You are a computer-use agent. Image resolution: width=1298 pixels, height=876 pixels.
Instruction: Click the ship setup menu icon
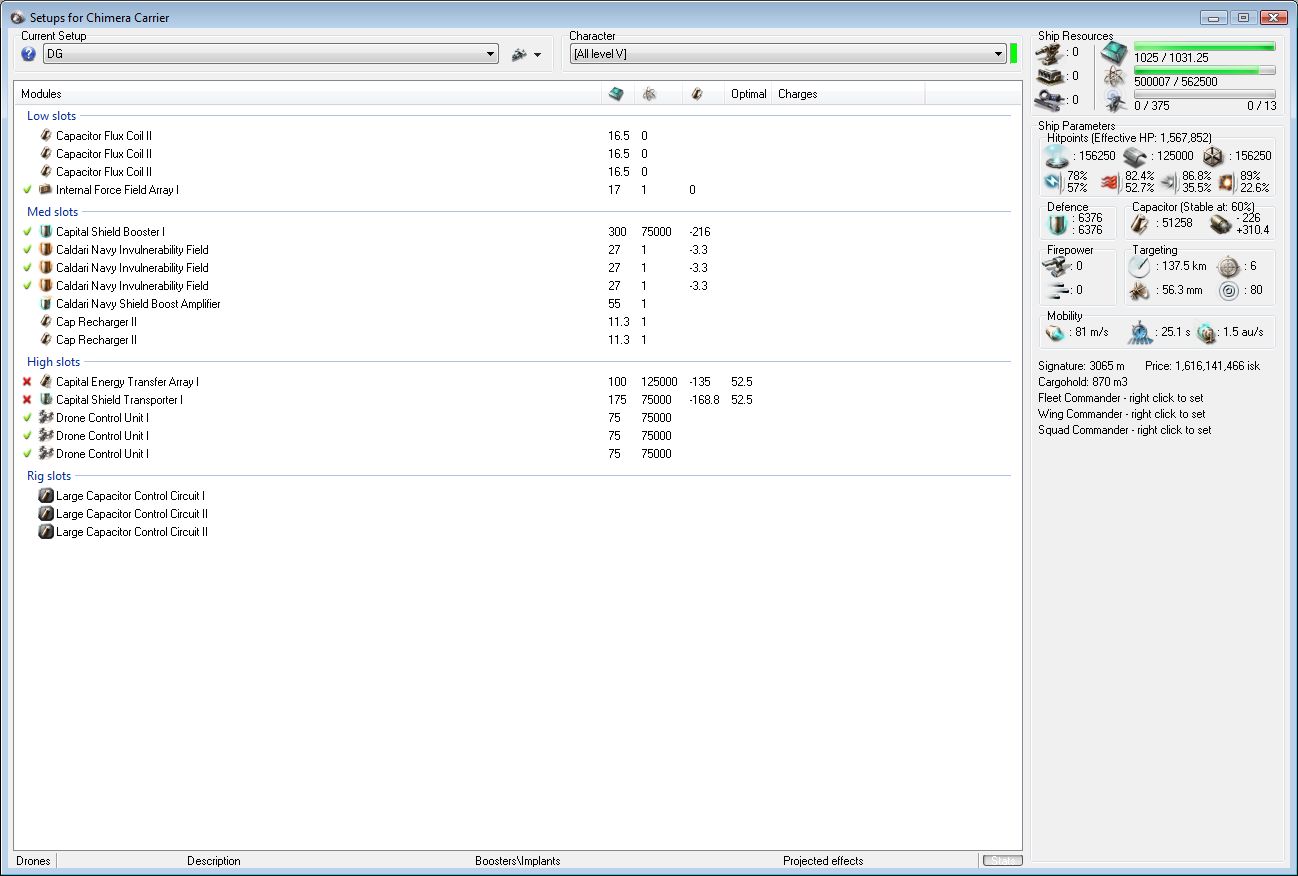click(x=519, y=55)
